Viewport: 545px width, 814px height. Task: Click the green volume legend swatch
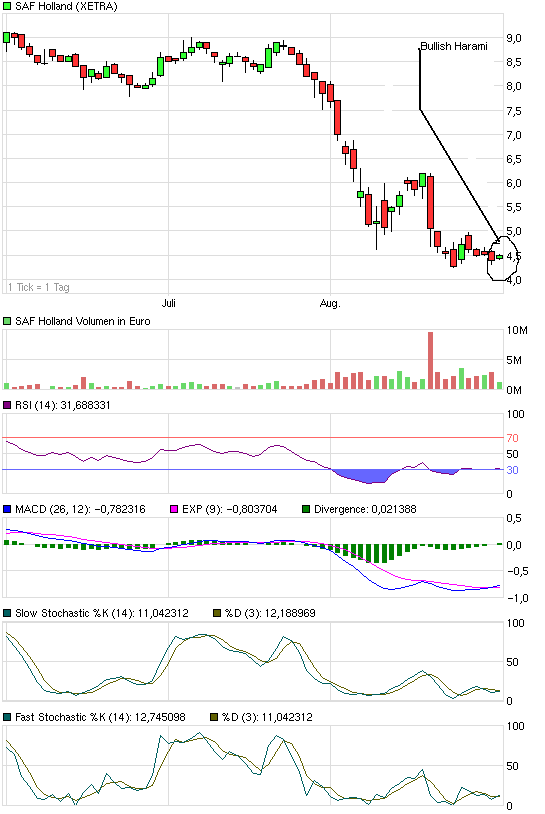7,321
